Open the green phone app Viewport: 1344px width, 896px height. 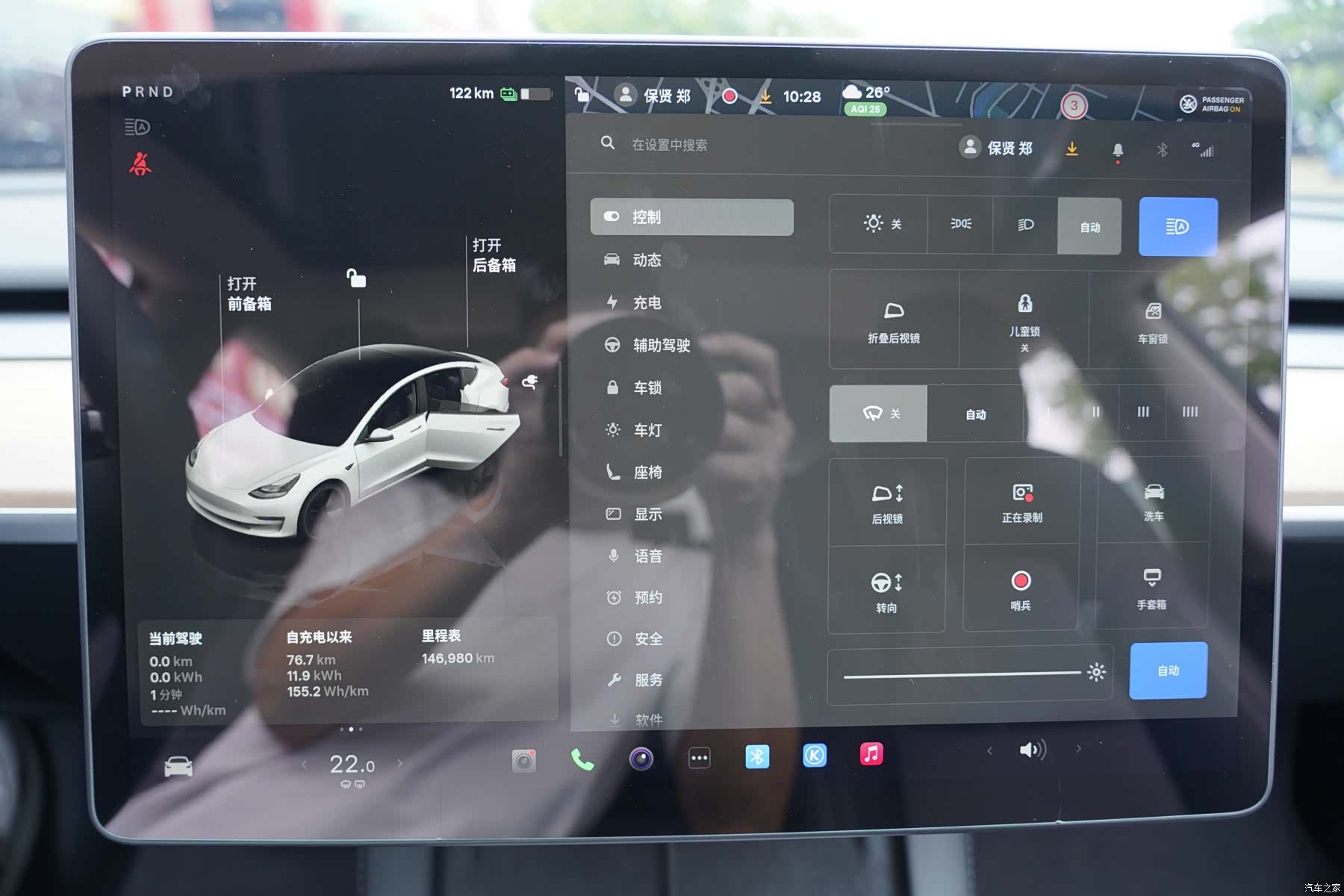point(582,760)
